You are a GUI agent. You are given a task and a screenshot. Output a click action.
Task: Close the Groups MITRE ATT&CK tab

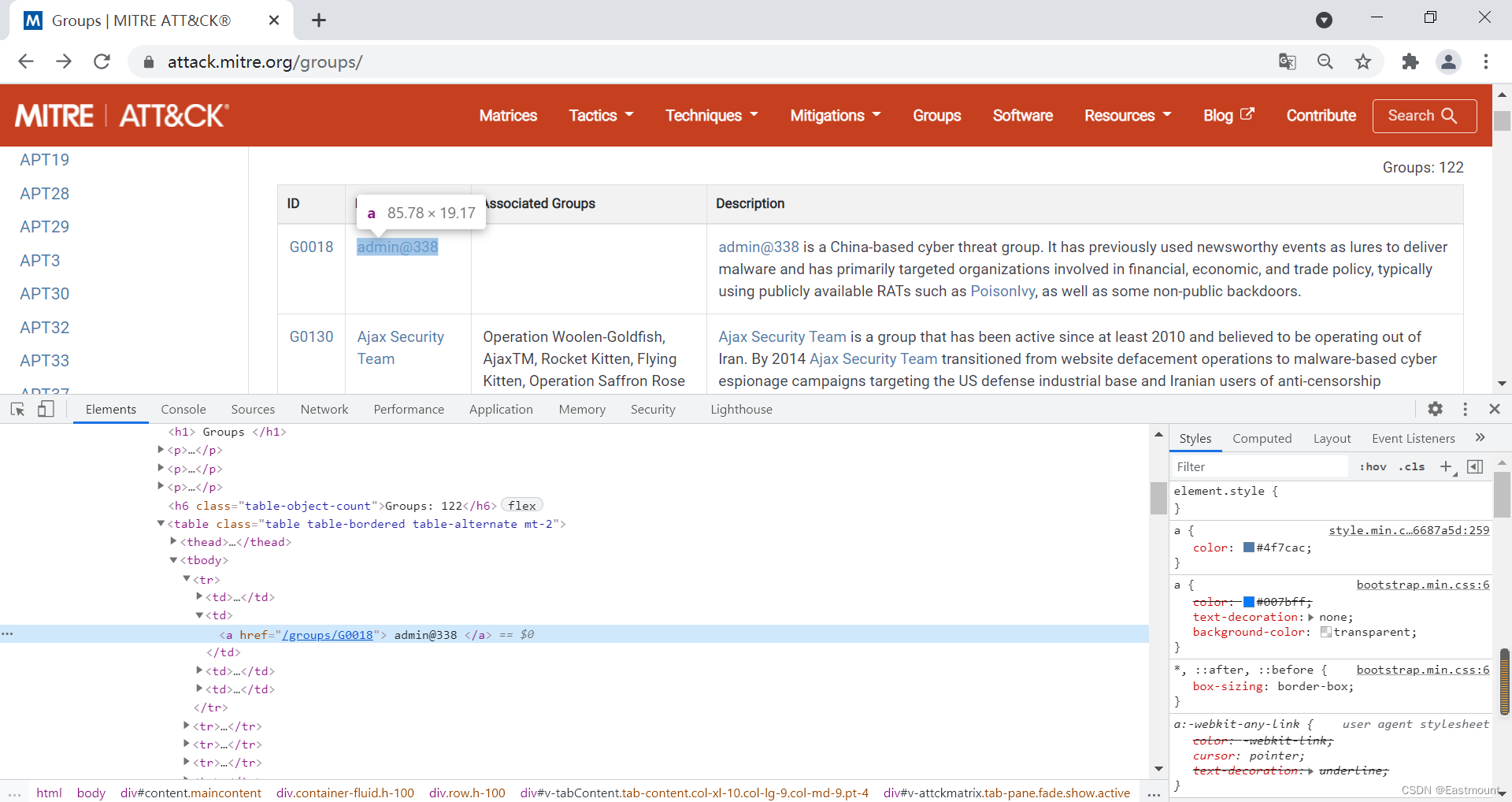coord(274,20)
